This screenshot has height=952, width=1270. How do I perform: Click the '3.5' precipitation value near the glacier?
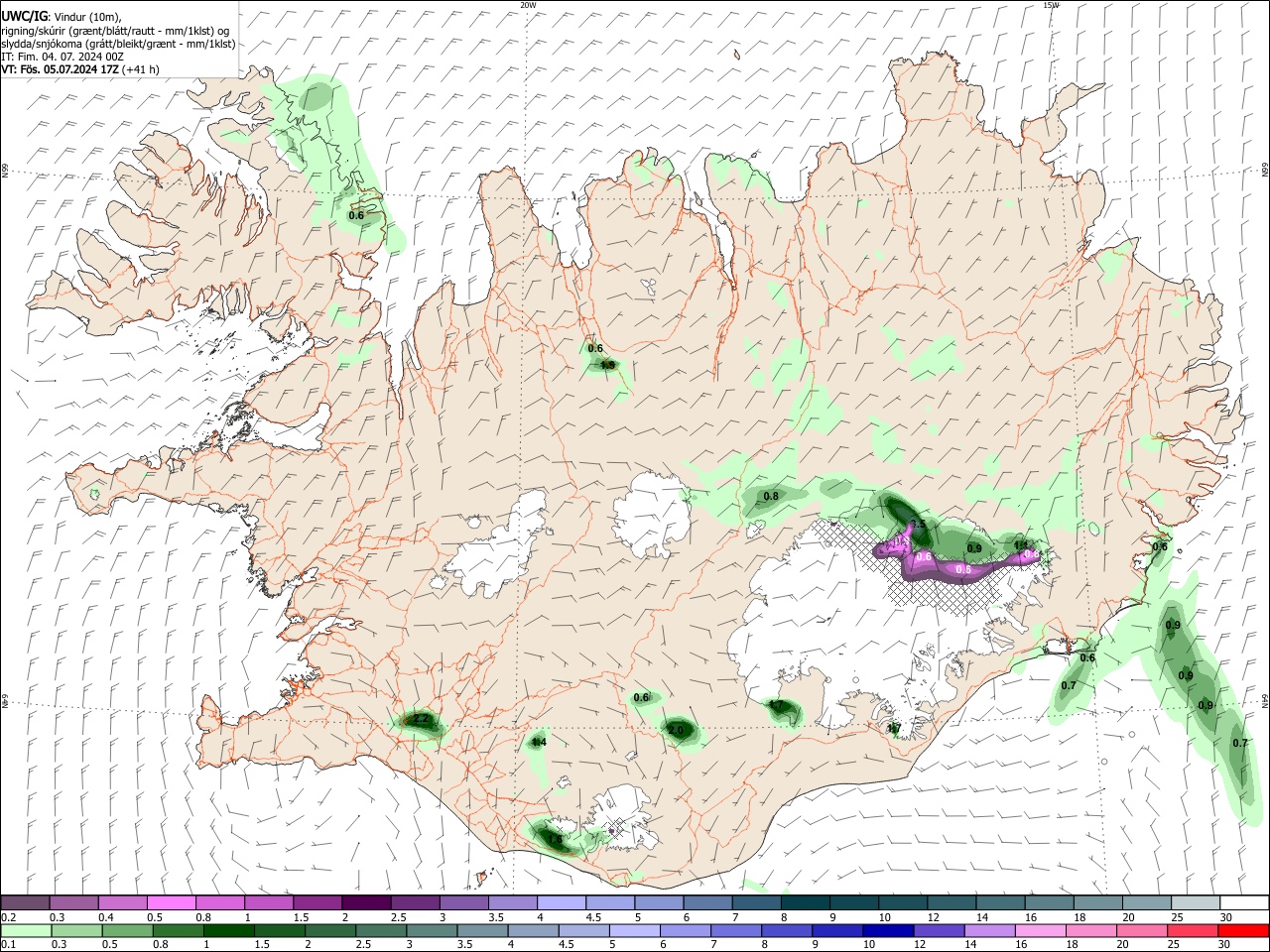917,524
